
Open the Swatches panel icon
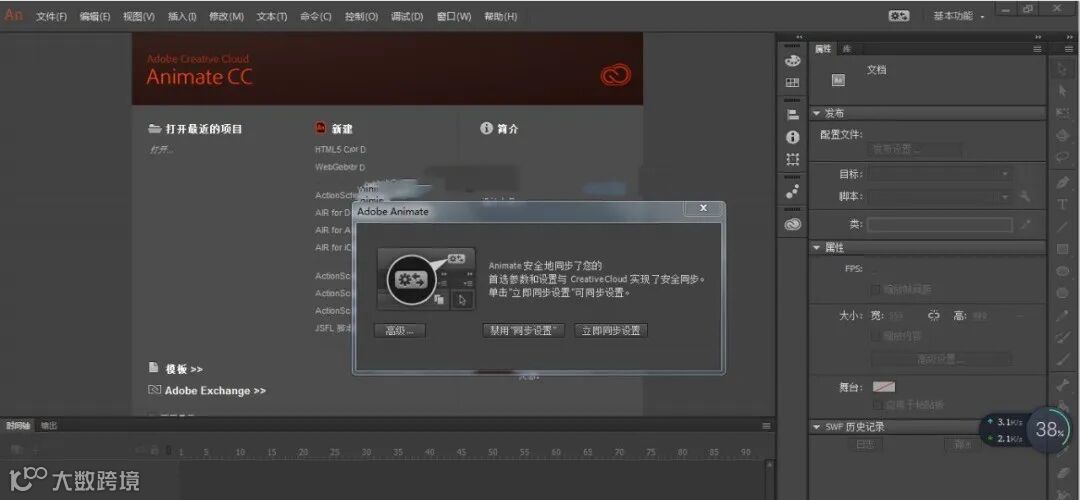(x=793, y=83)
